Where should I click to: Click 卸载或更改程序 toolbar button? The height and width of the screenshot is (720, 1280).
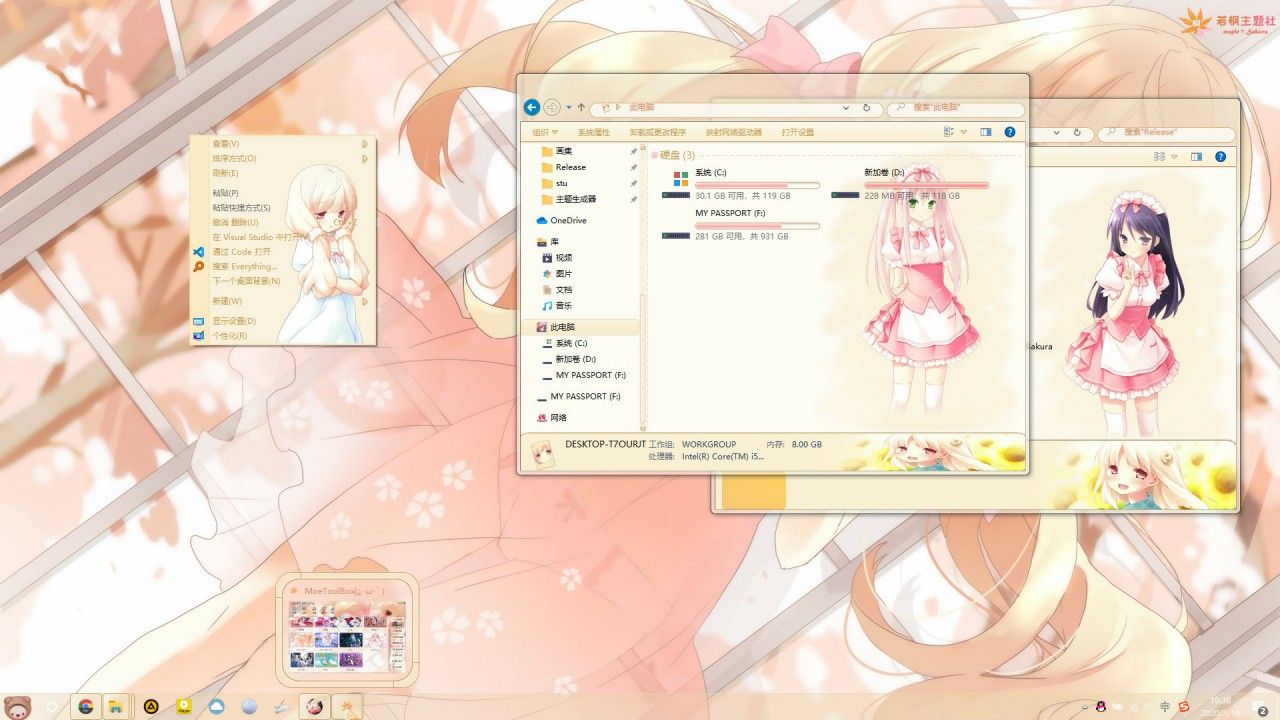[x=657, y=132]
